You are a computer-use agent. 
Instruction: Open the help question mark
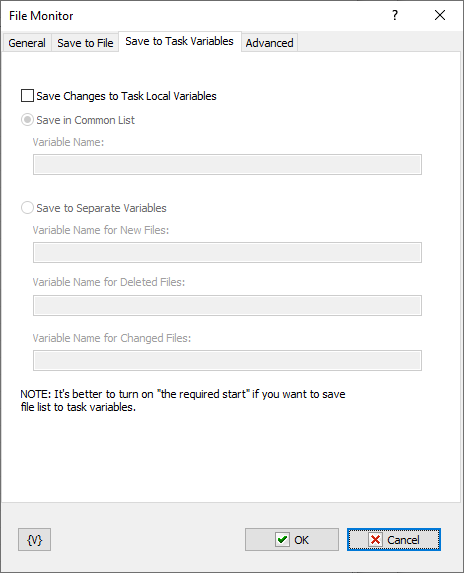395,15
